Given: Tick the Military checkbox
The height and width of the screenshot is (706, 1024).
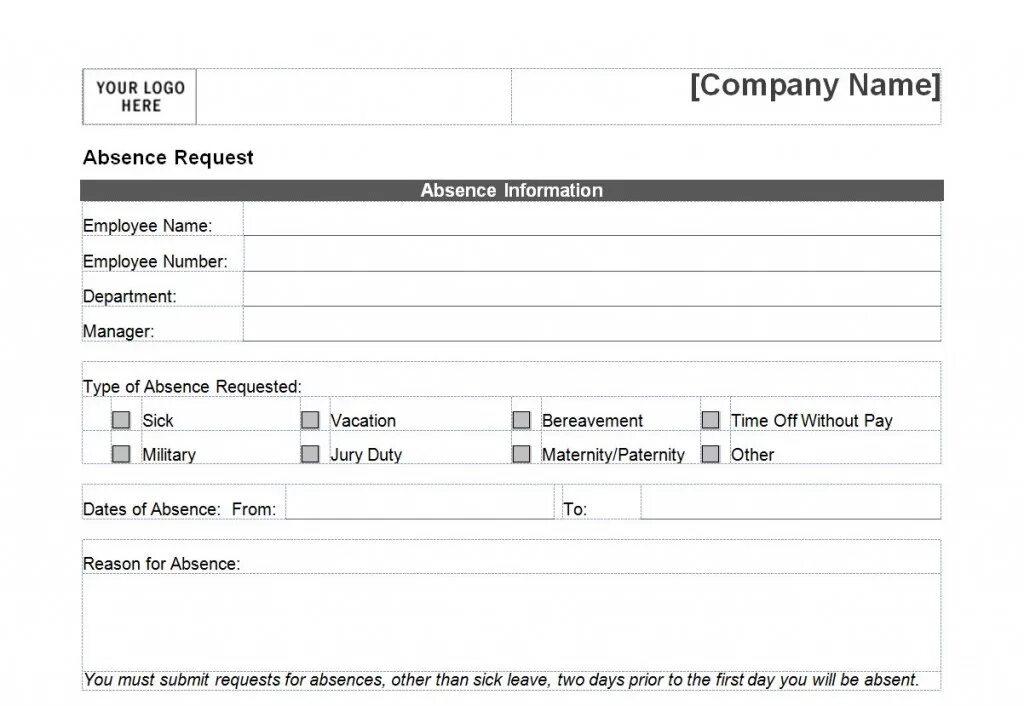Looking at the screenshot, I should coord(121,454).
